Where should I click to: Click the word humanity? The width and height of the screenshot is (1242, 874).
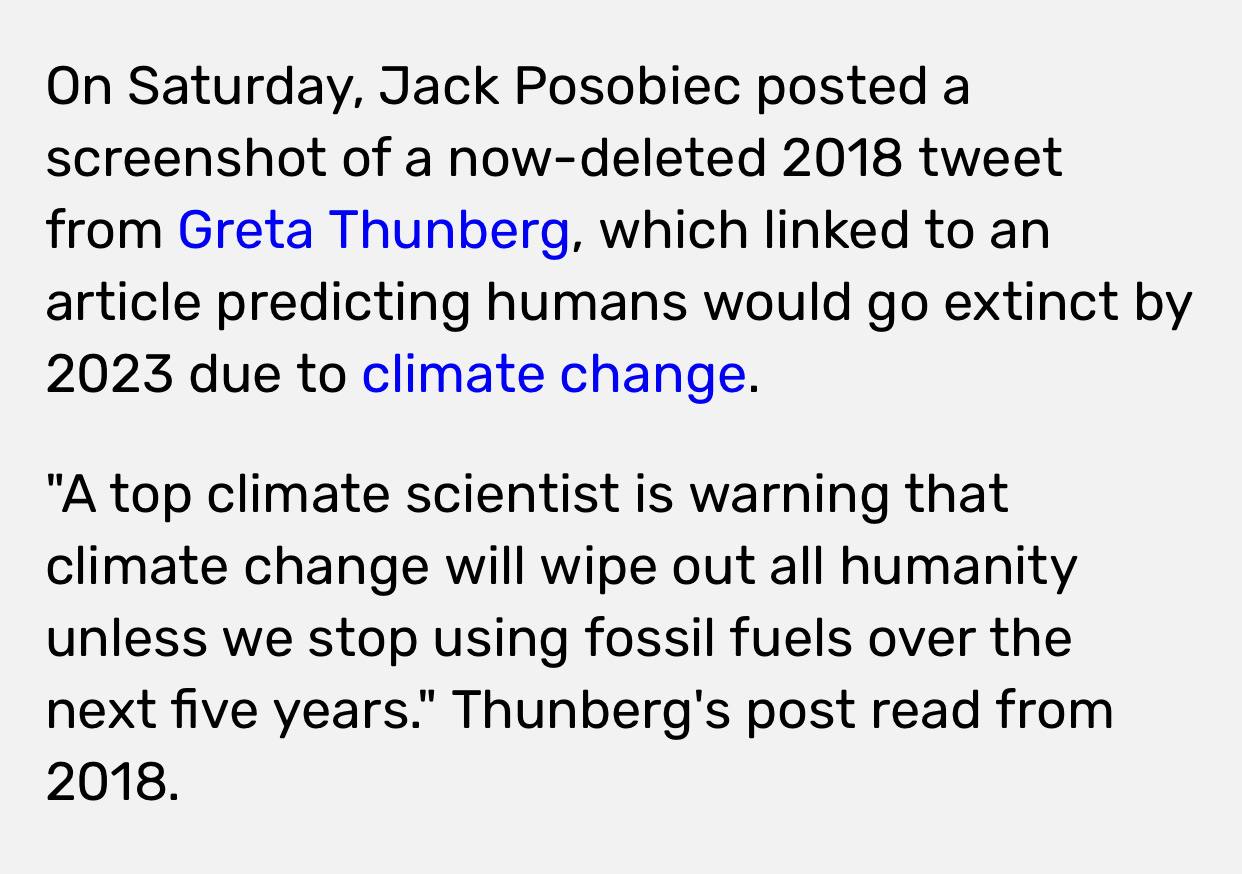(x=958, y=569)
